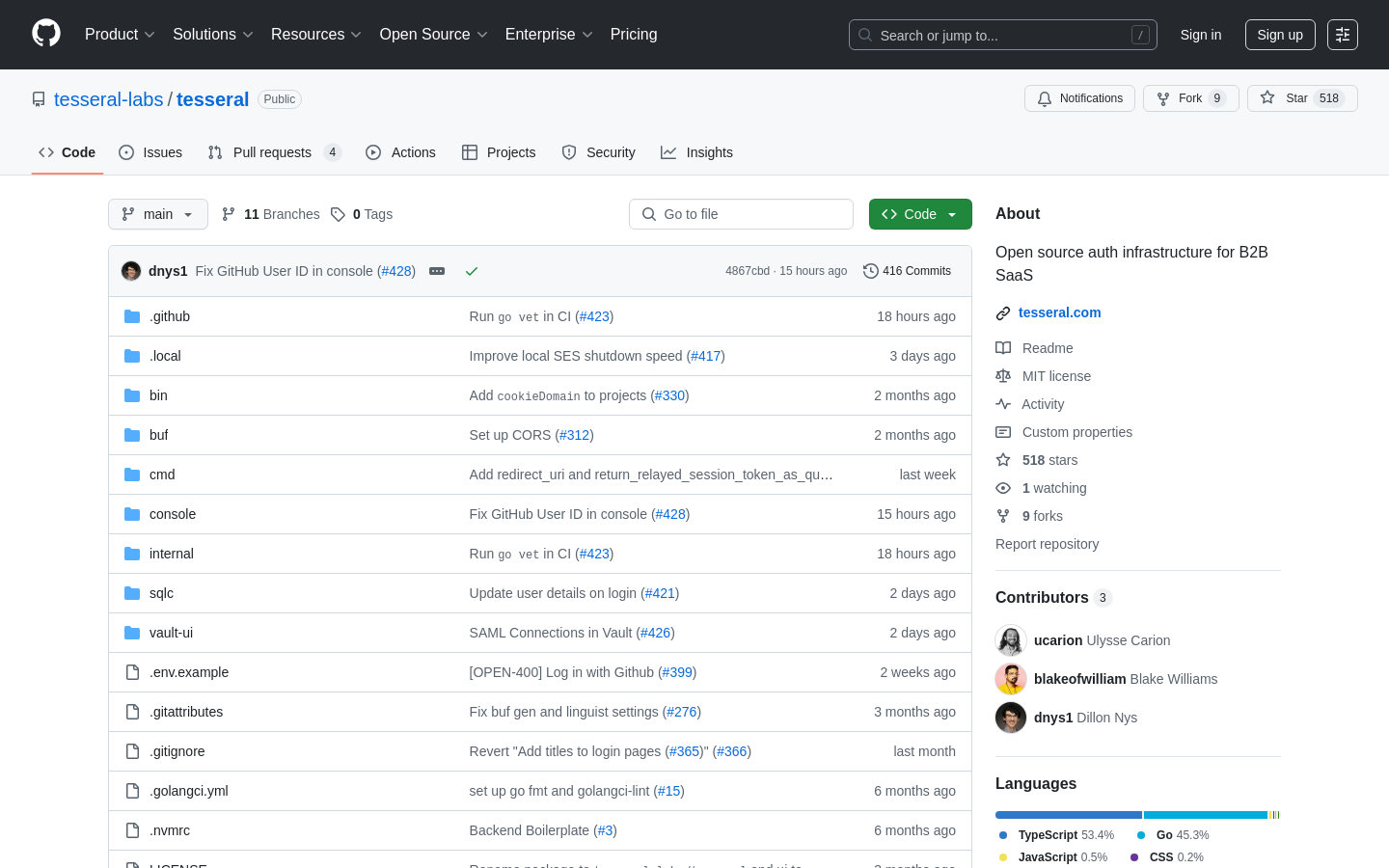
Task: Click the .env.example file icon
Action: coord(132,672)
